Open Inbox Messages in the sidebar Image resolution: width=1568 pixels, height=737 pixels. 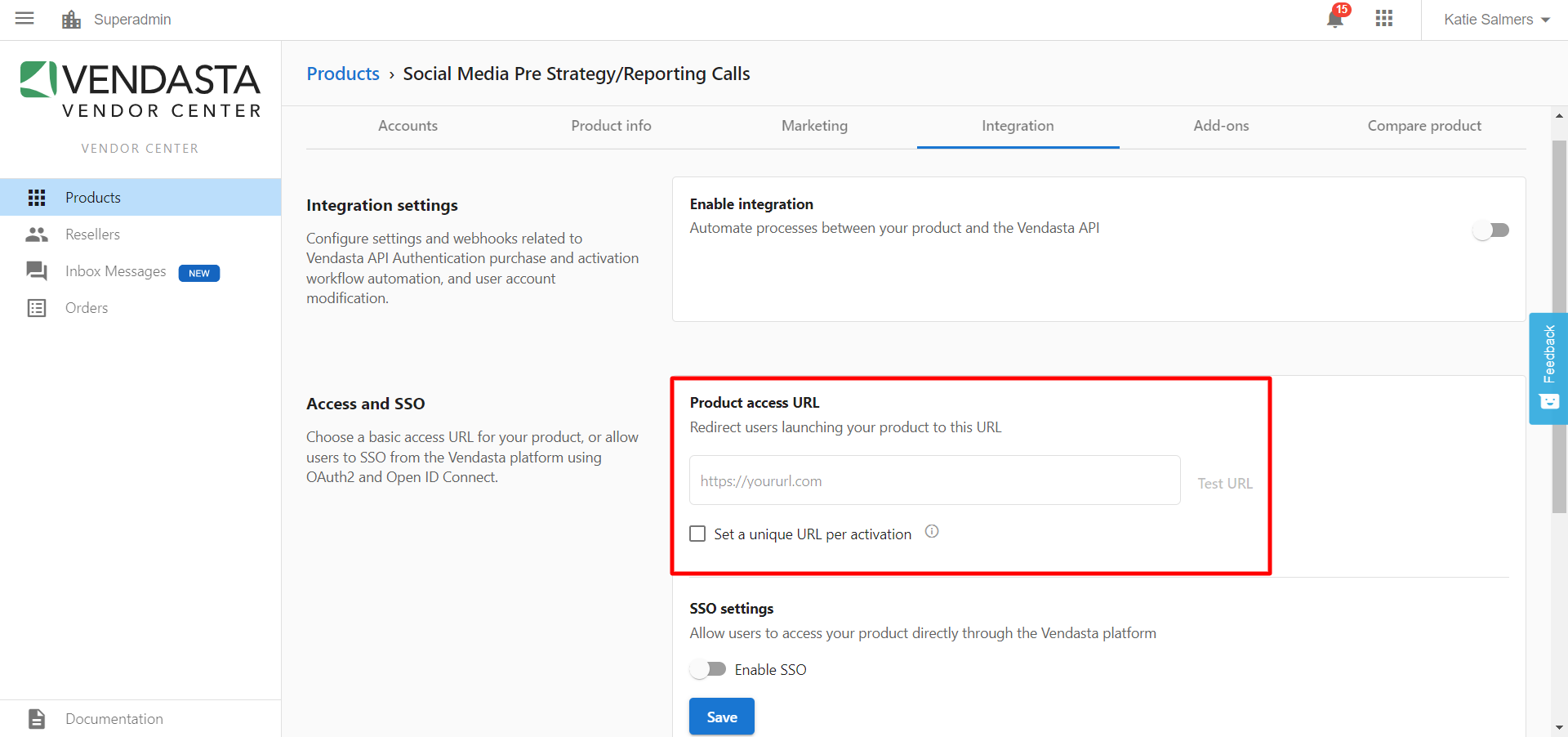pyautogui.click(x=140, y=271)
